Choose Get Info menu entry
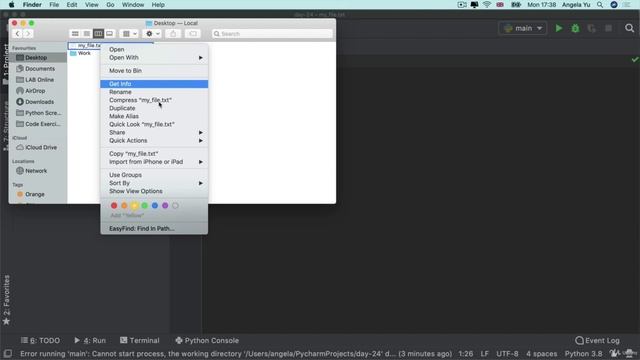Screen dimensions: 640x360 coord(154,84)
